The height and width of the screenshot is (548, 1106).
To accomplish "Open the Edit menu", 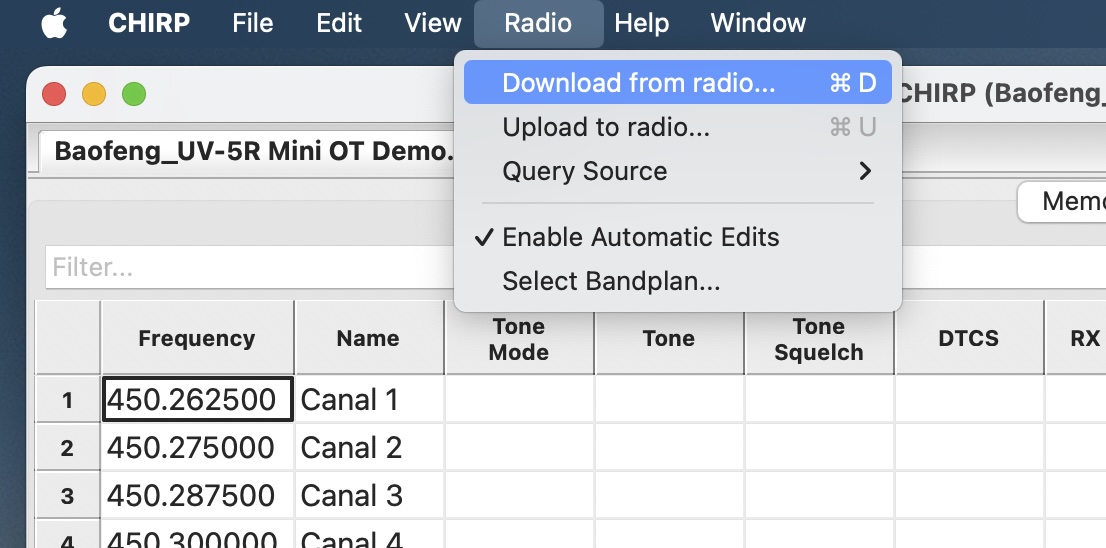I will point(339,23).
